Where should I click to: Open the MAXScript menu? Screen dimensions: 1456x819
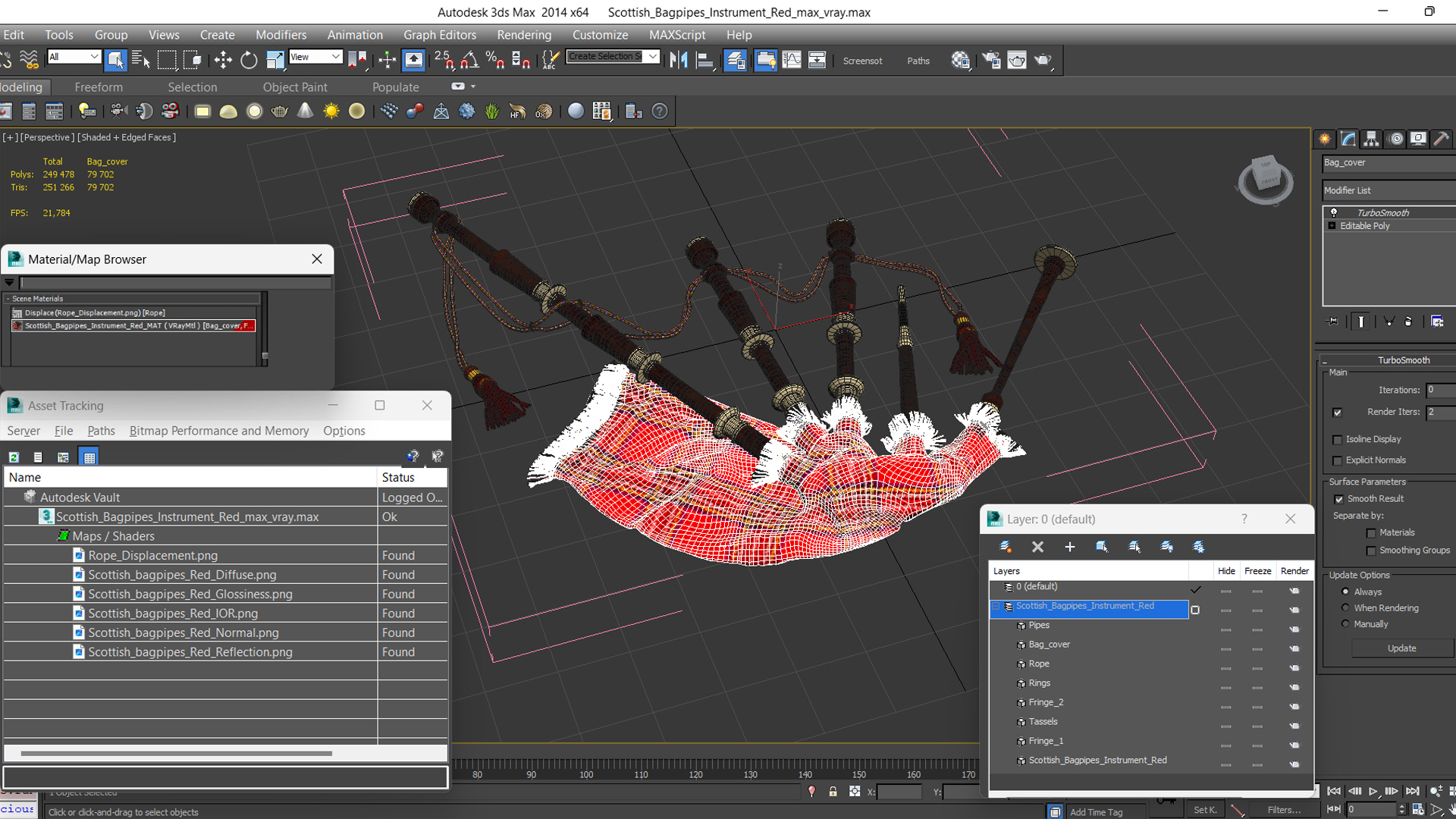(677, 35)
